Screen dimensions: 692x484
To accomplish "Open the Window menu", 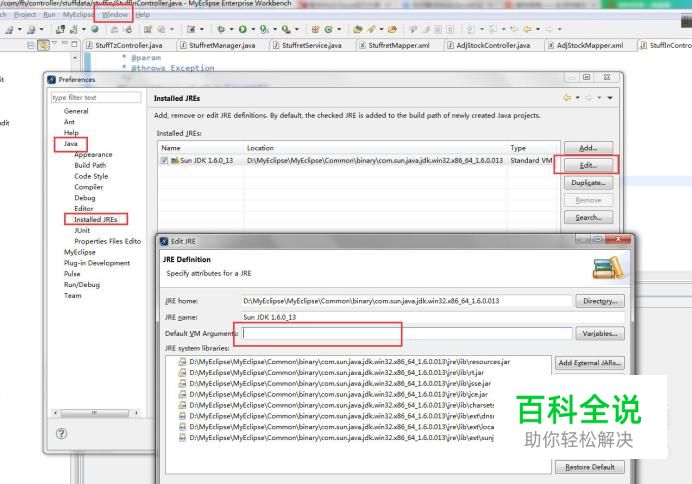I will (114, 15).
